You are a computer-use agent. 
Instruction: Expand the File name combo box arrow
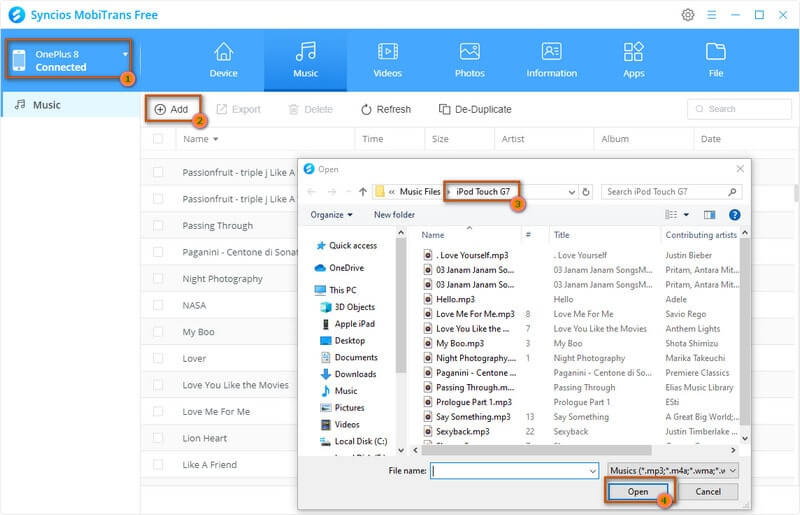coord(592,471)
